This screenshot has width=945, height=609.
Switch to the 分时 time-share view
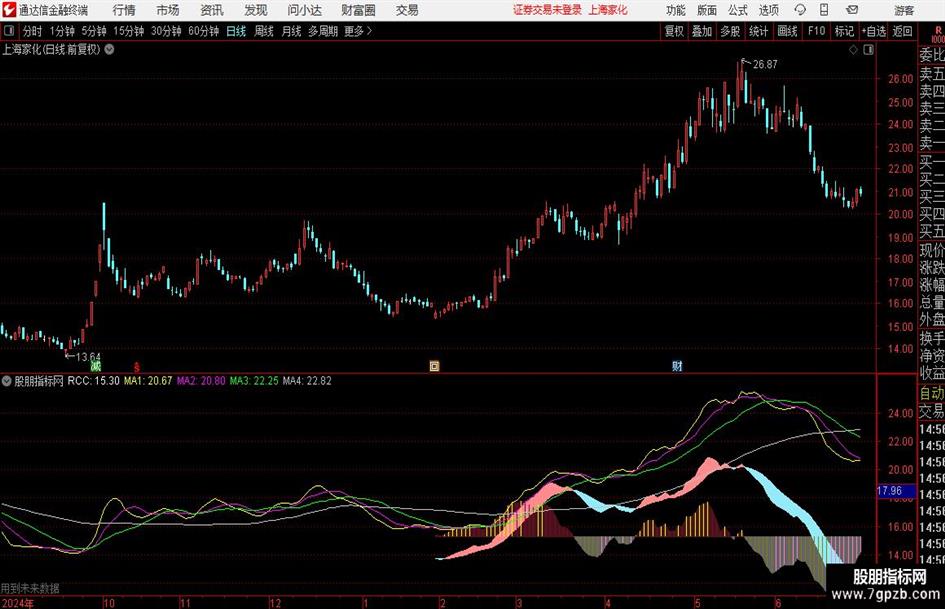pyautogui.click(x=33, y=31)
